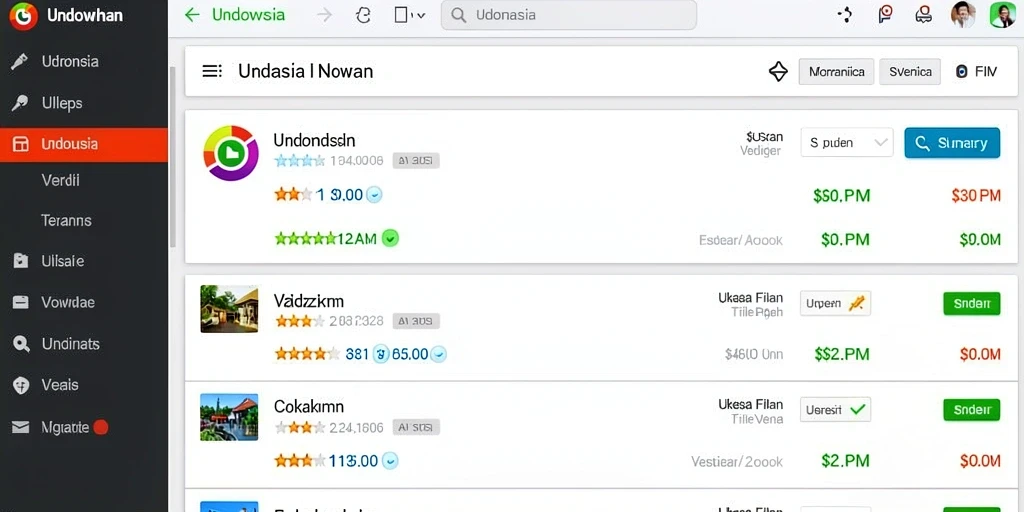Click the magnifier icon beside Undinats
The height and width of the screenshot is (512, 1024).
tap(21, 344)
